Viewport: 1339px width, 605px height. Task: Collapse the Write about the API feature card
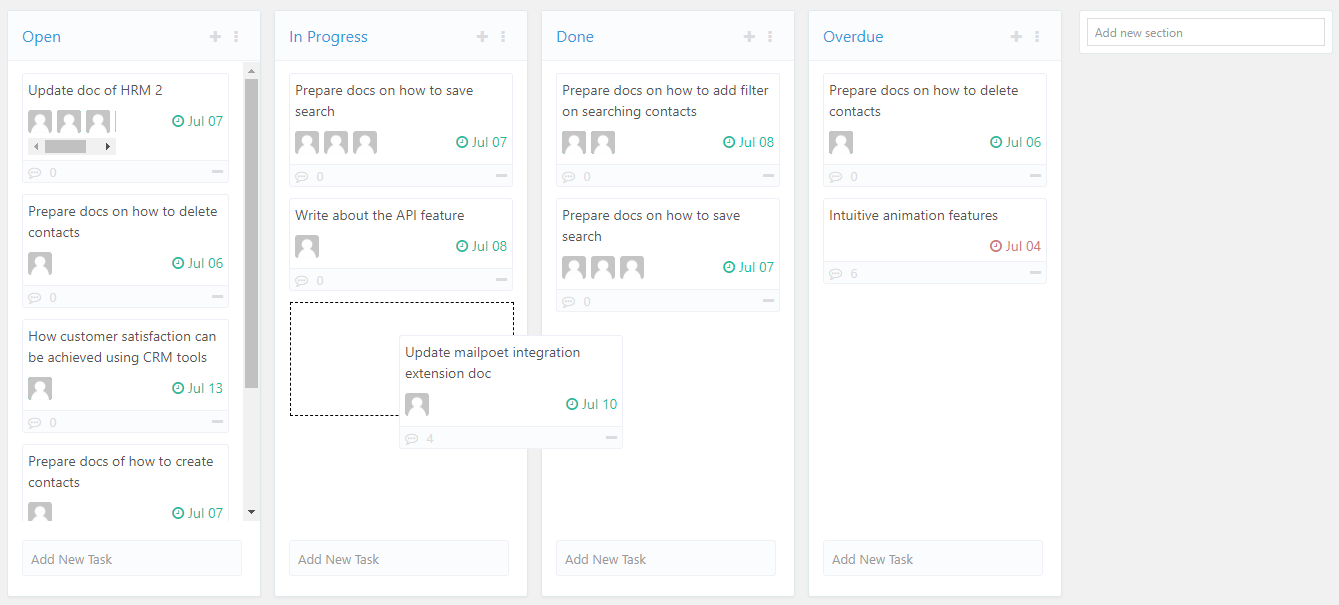click(x=501, y=280)
